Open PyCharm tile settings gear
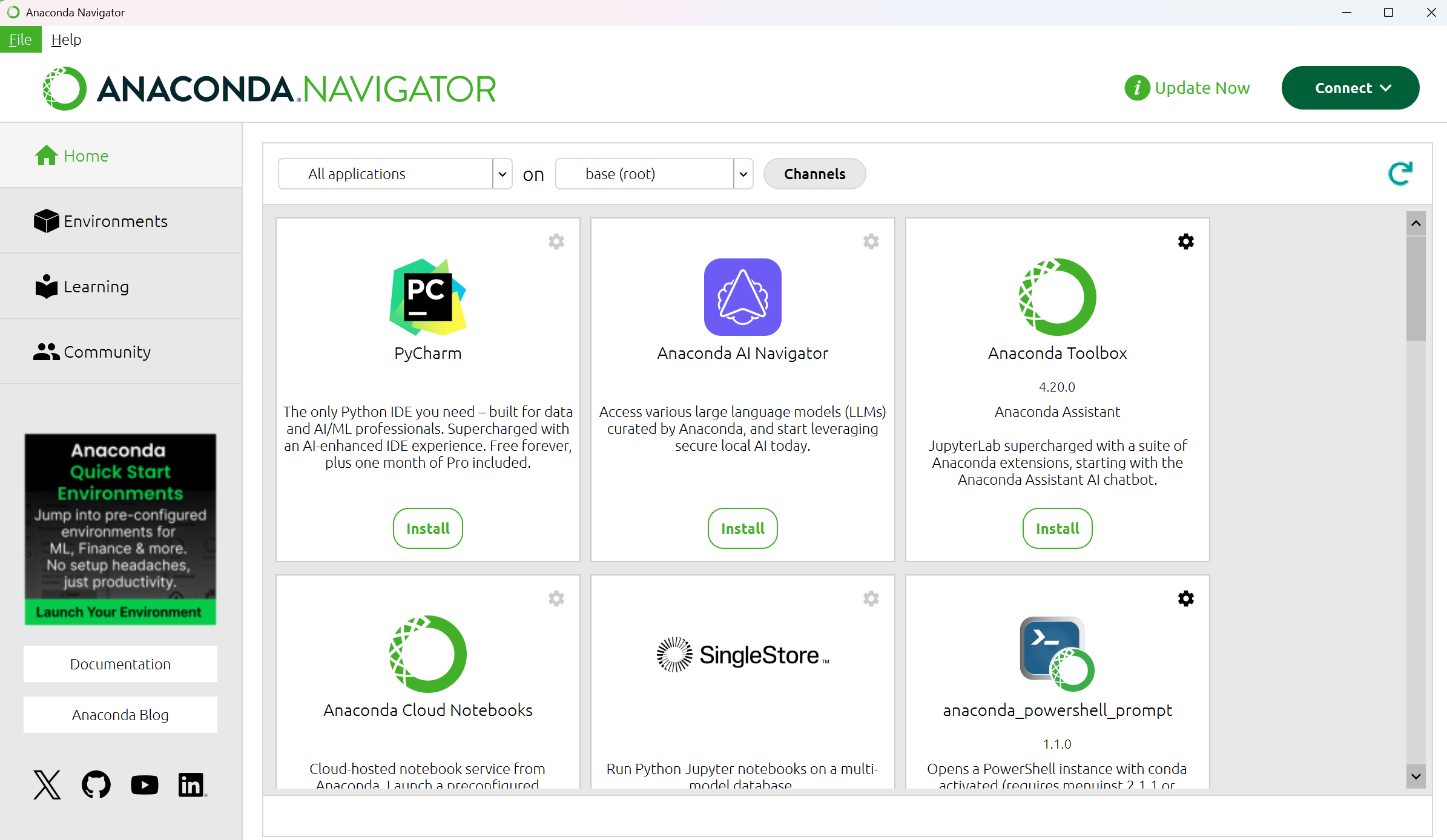Viewport: 1447px width, 840px height. click(x=556, y=241)
